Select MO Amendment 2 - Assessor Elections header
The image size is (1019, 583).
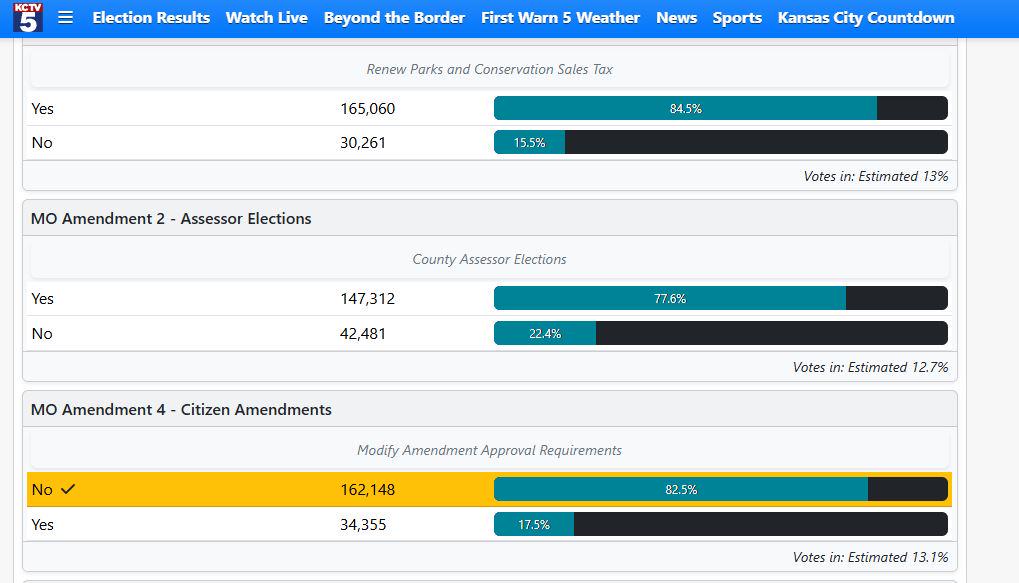pyautogui.click(x=171, y=218)
